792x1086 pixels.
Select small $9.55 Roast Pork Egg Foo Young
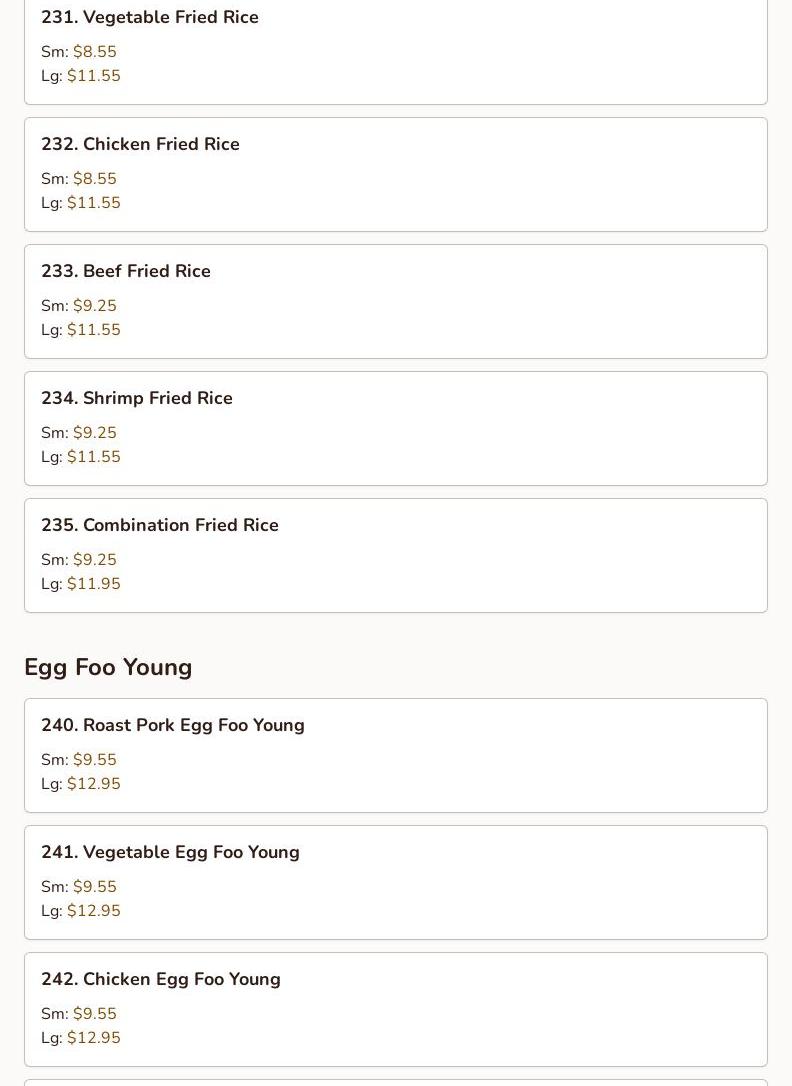pos(94,760)
